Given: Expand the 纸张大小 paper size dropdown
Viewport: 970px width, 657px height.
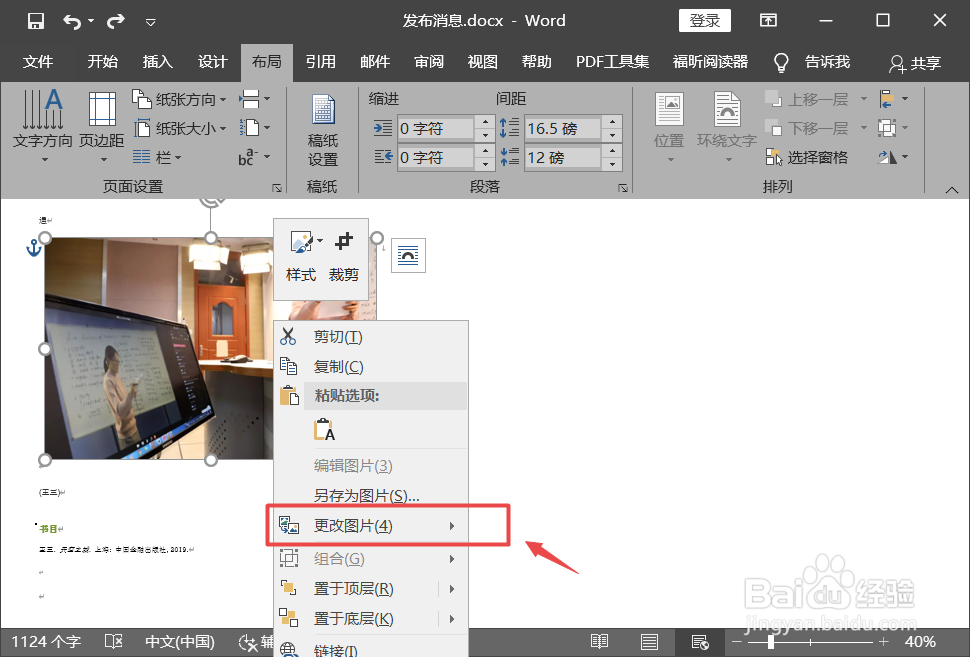Looking at the screenshot, I should click(179, 128).
